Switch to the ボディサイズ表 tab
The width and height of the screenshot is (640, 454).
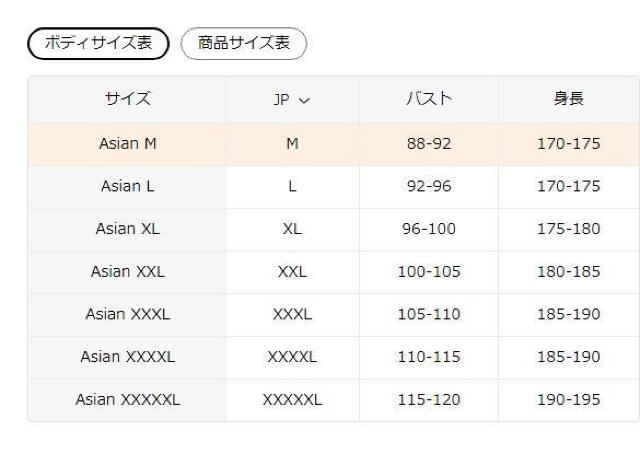[97, 43]
